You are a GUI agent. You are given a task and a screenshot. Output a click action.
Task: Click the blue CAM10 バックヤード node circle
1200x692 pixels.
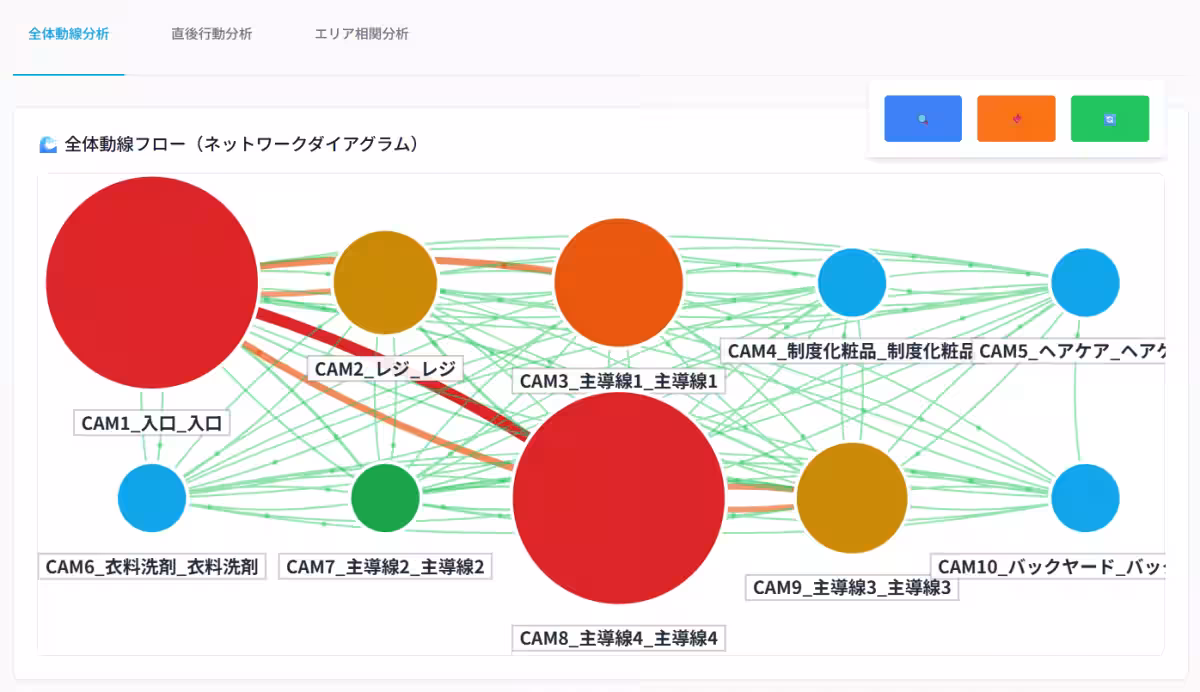coord(1085,498)
